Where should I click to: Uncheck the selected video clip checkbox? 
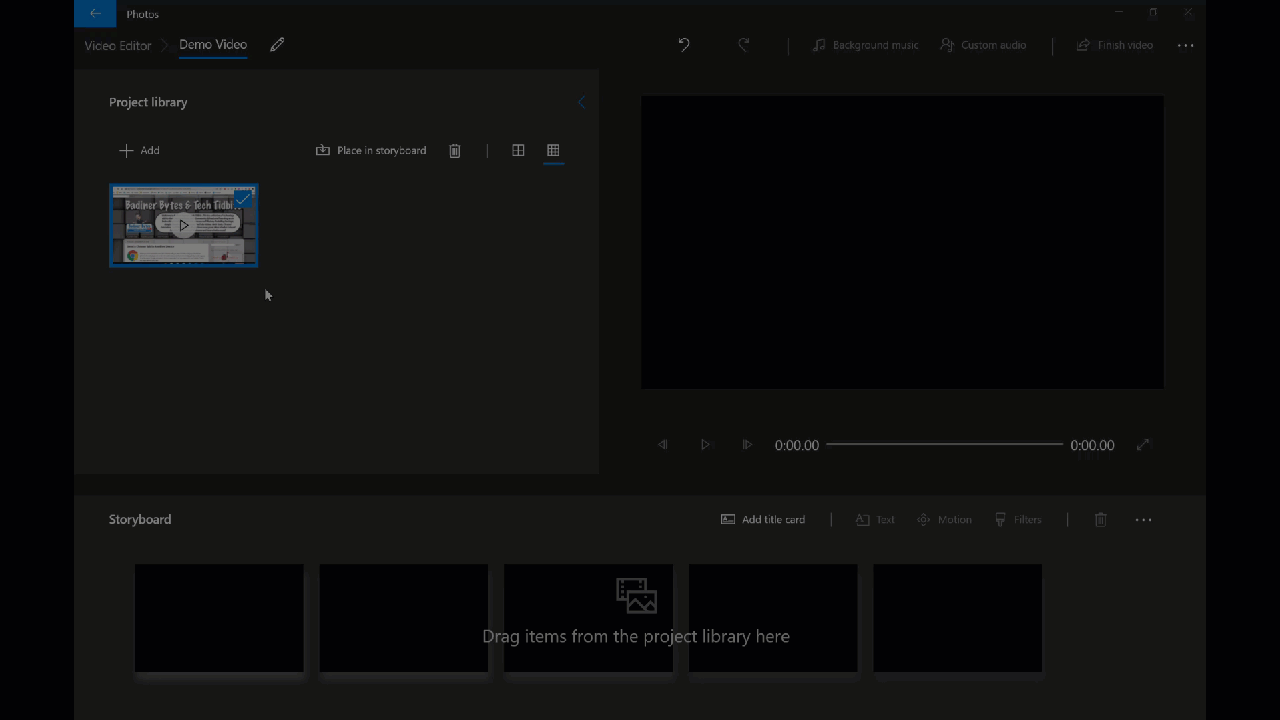pyautogui.click(x=244, y=197)
